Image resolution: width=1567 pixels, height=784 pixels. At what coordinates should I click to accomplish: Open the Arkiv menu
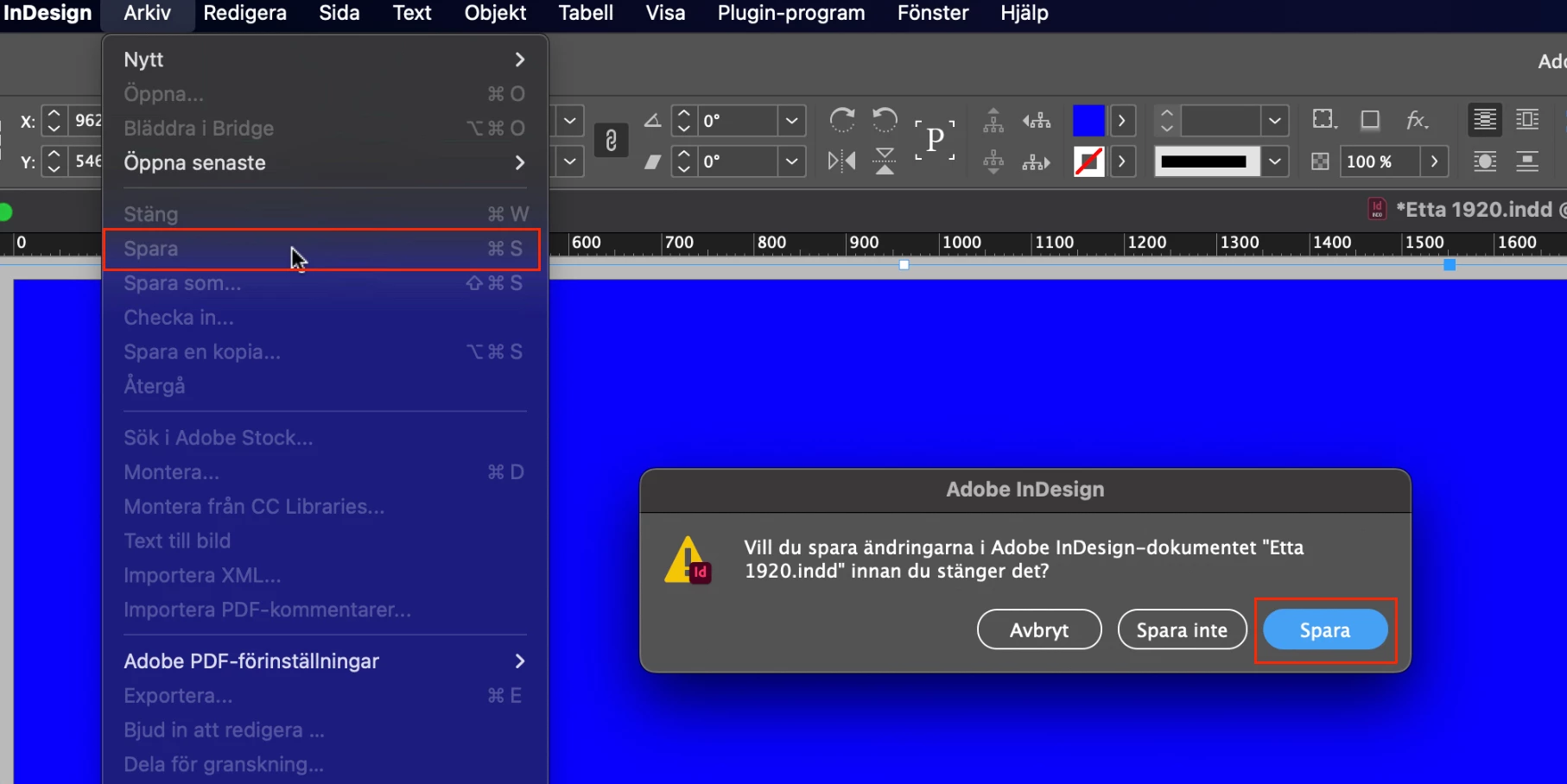click(147, 13)
